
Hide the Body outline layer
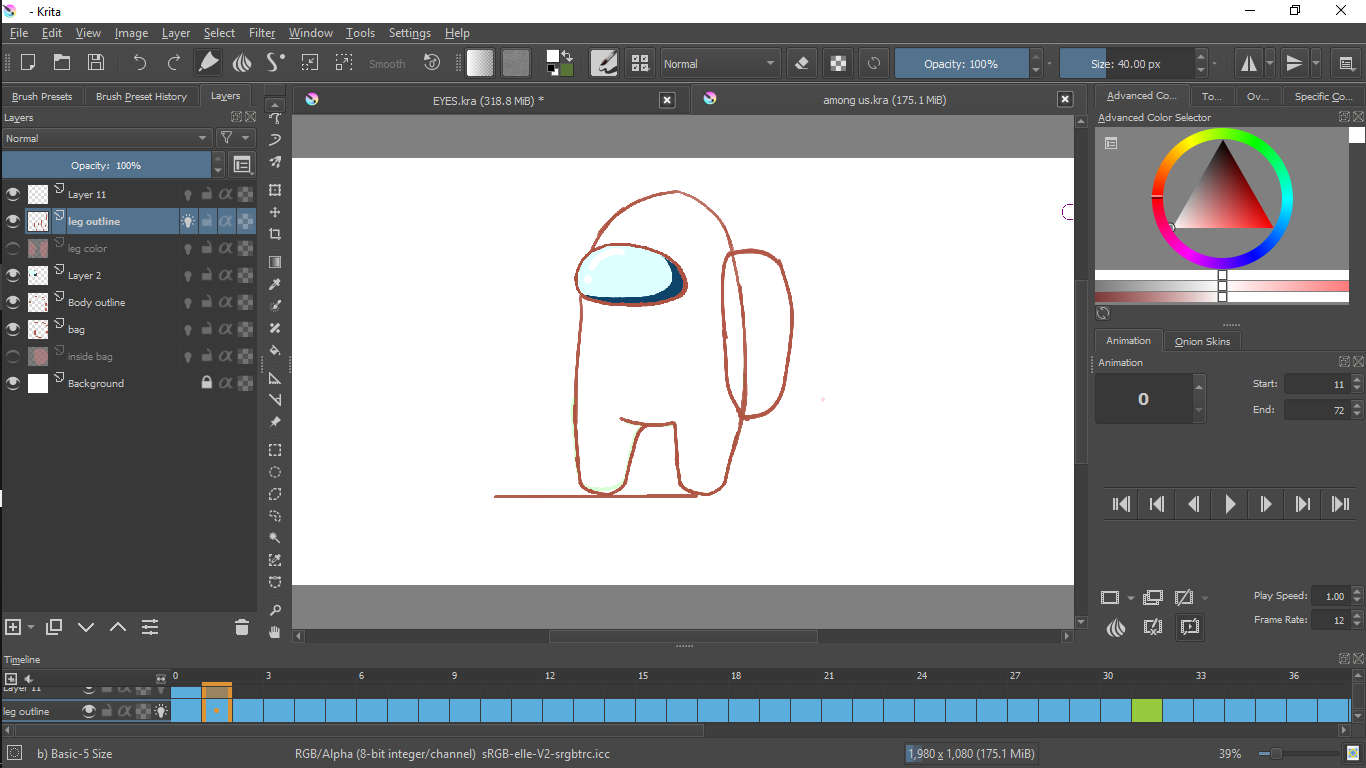13,302
